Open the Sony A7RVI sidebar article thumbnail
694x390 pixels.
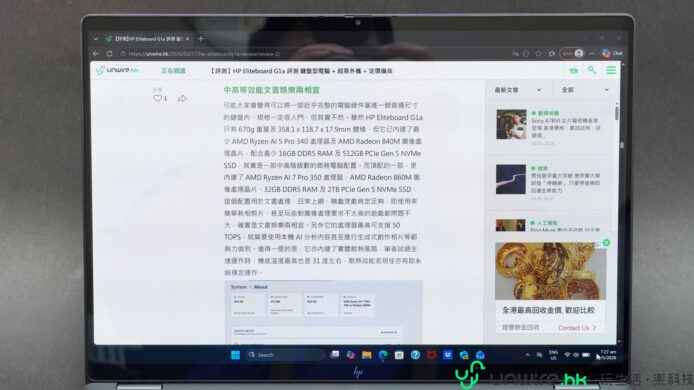pos(511,124)
